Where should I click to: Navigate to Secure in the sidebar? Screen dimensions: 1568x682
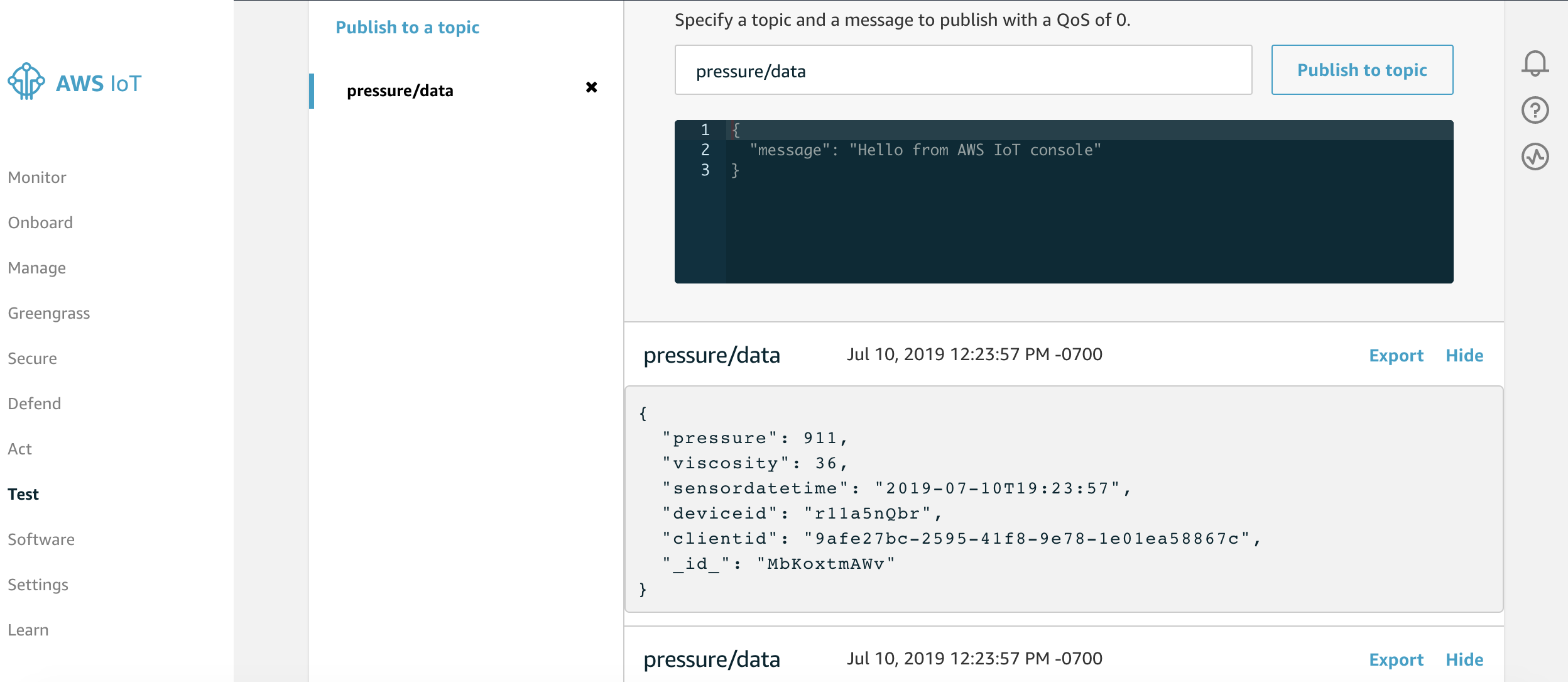pos(33,359)
